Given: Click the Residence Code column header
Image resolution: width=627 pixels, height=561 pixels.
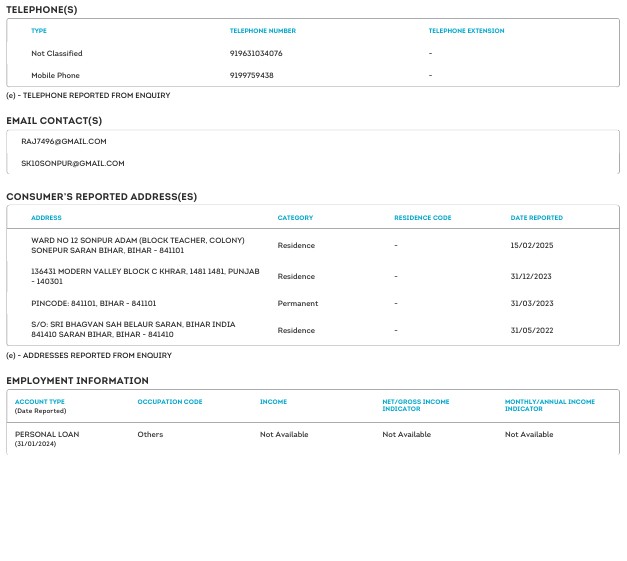Looking at the screenshot, I should tap(423, 217).
